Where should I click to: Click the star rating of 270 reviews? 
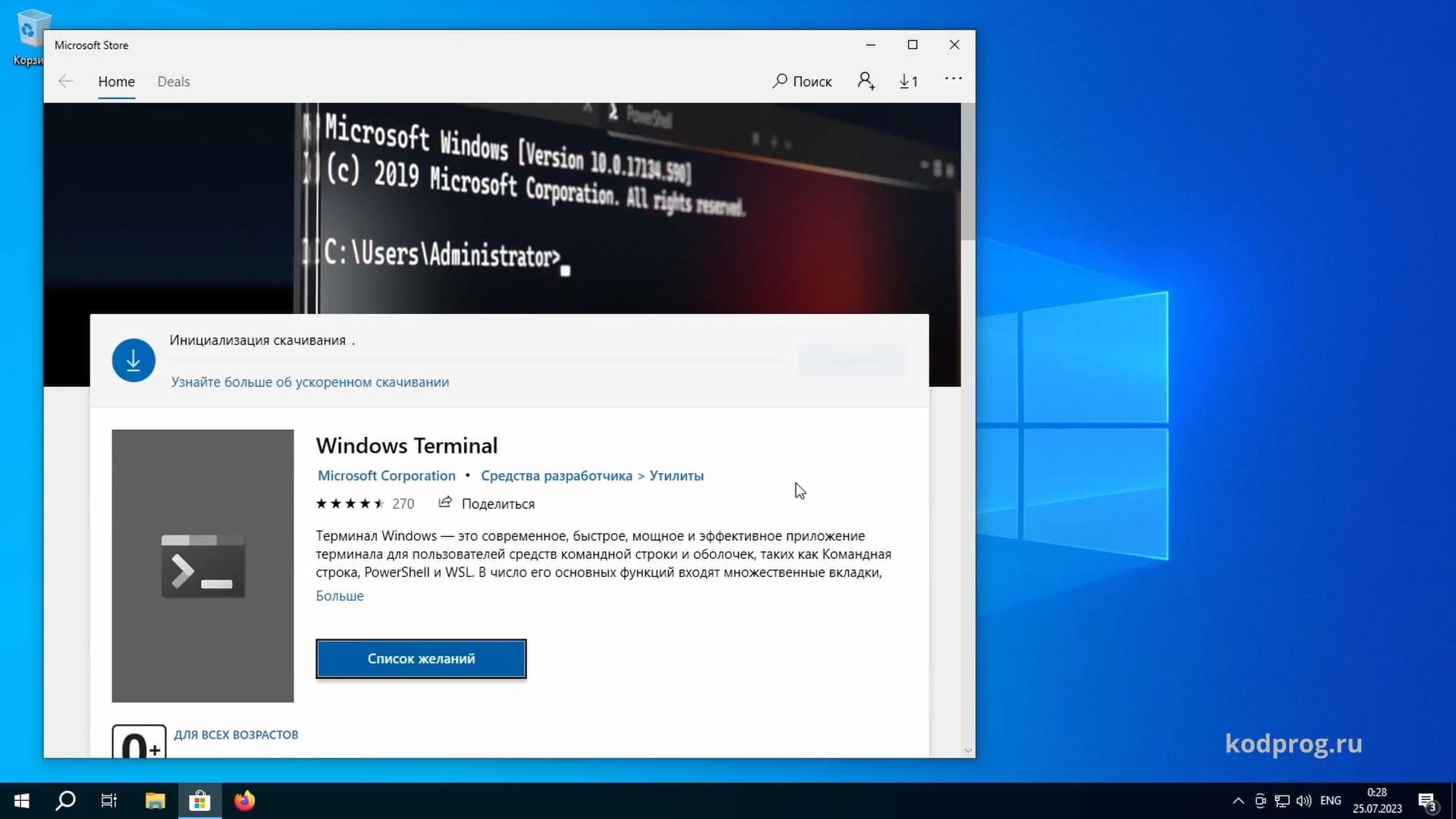point(350,504)
